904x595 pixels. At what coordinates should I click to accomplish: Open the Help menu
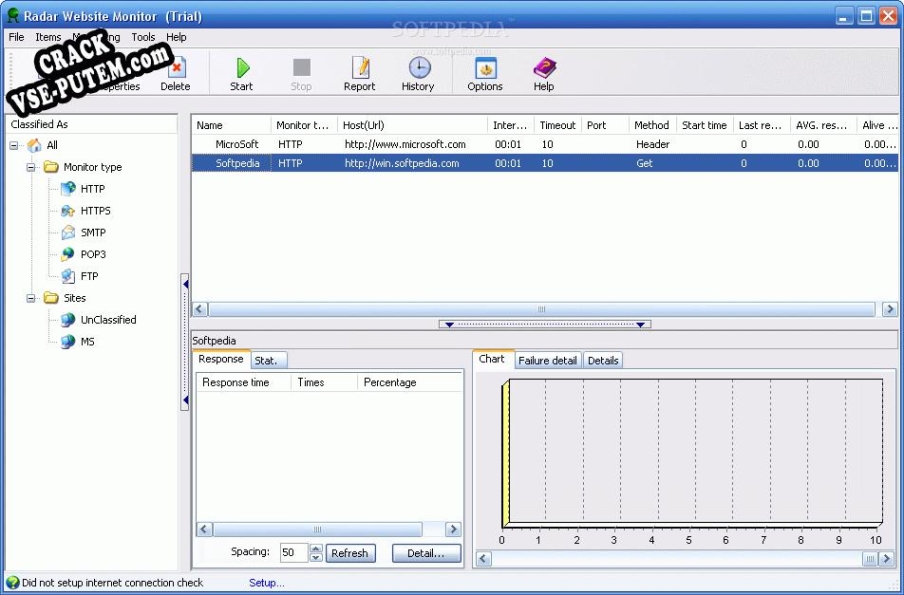coord(176,37)
